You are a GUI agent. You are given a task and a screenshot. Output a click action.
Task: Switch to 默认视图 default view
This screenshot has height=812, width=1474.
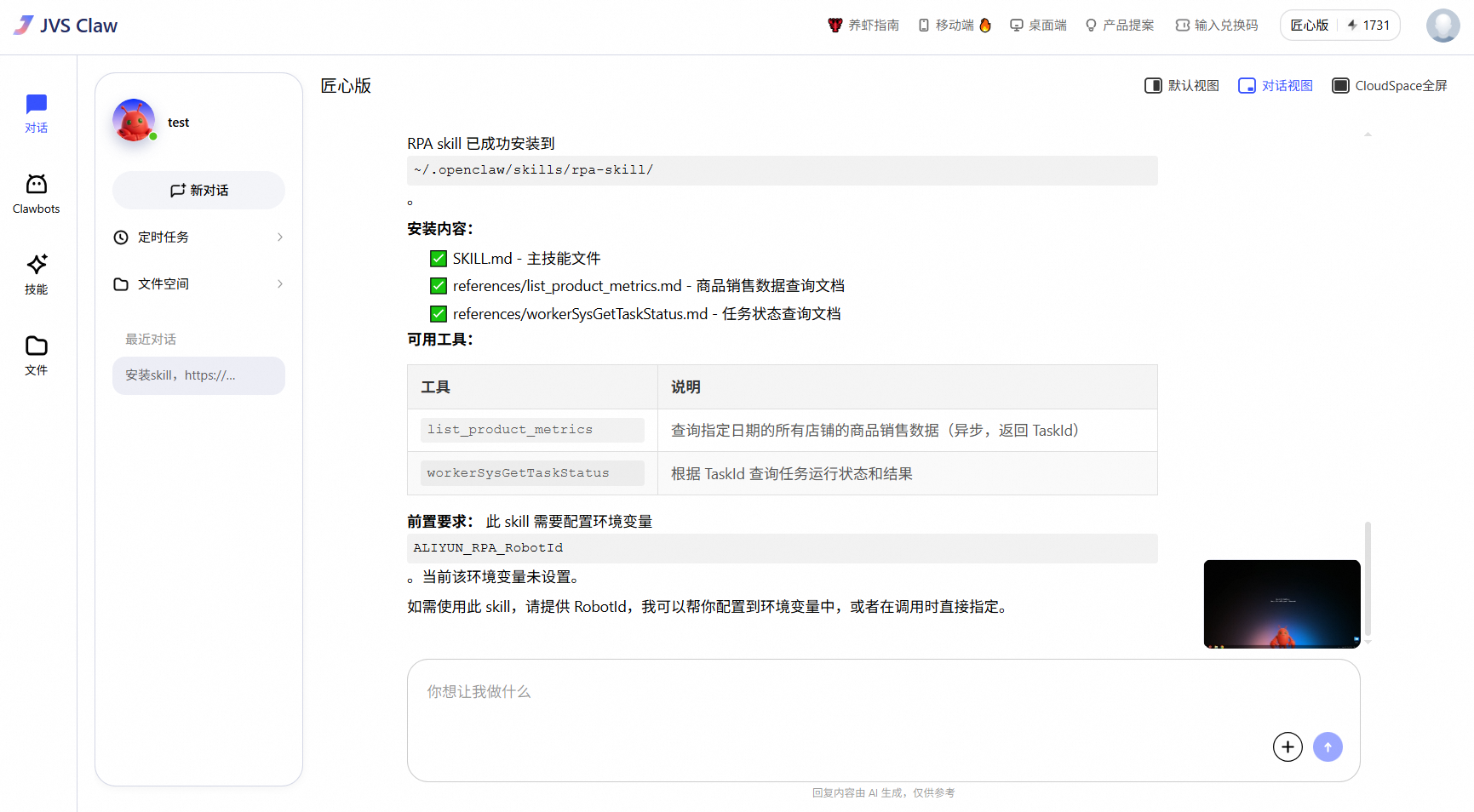coord(1182,86)
